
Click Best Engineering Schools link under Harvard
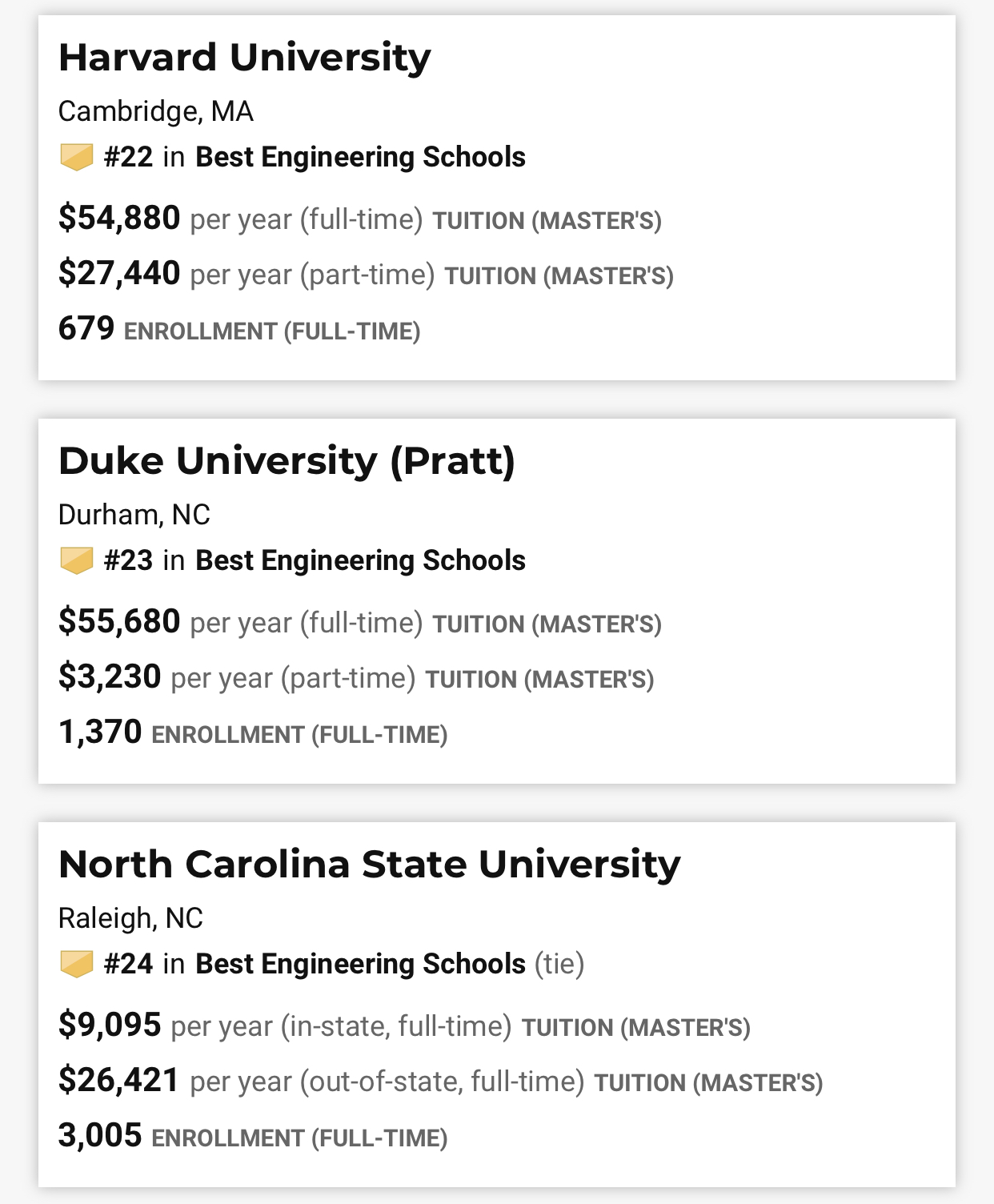coord(360,157)
